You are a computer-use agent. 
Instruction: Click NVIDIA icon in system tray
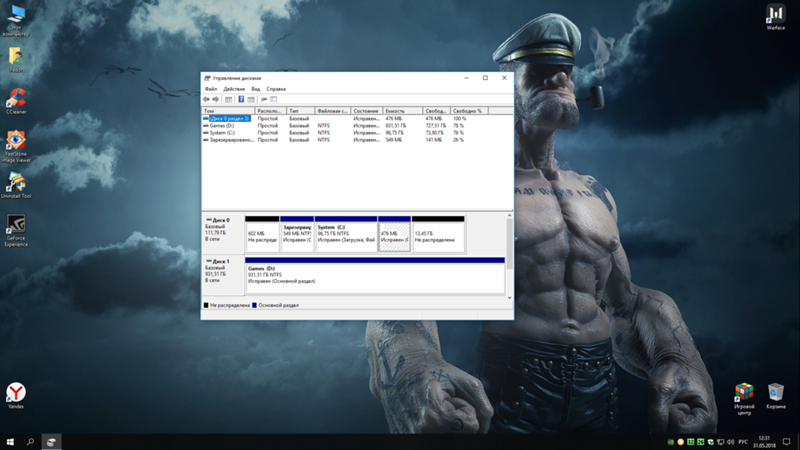(x=671, y=442)
